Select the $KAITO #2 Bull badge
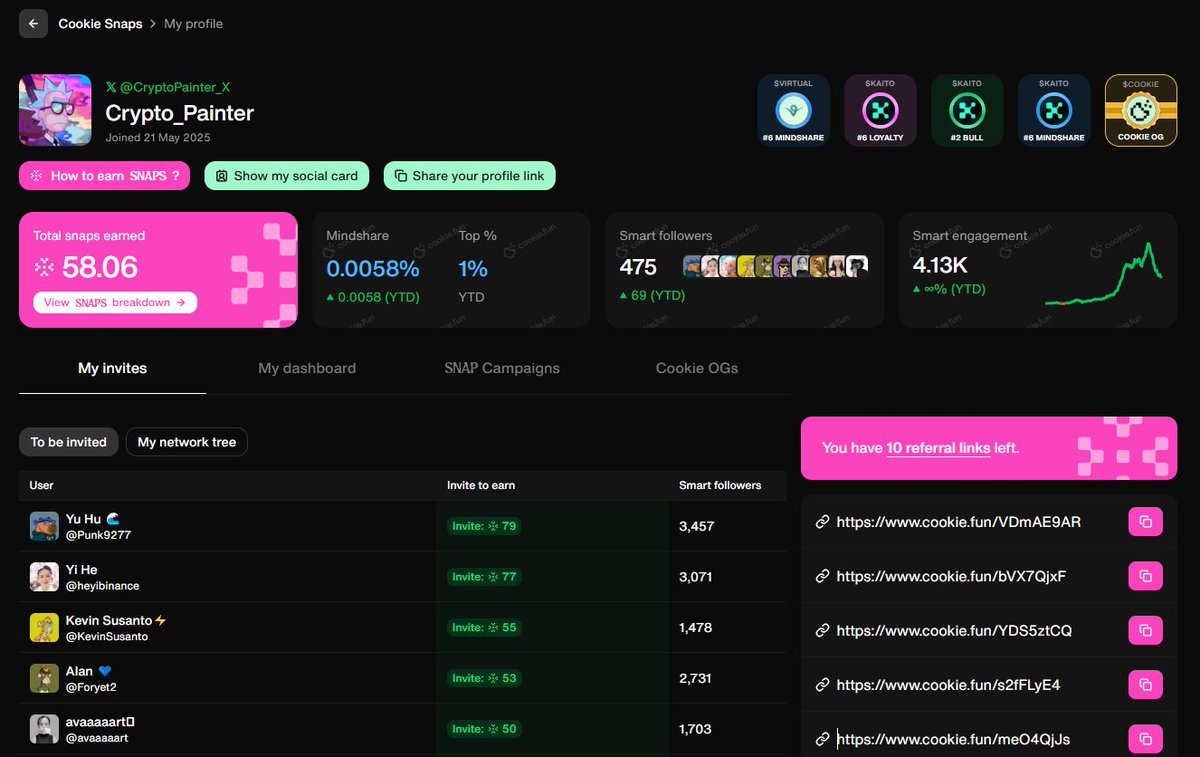Viewport: 1200px width, 757px height. click(x=967, y=111)
